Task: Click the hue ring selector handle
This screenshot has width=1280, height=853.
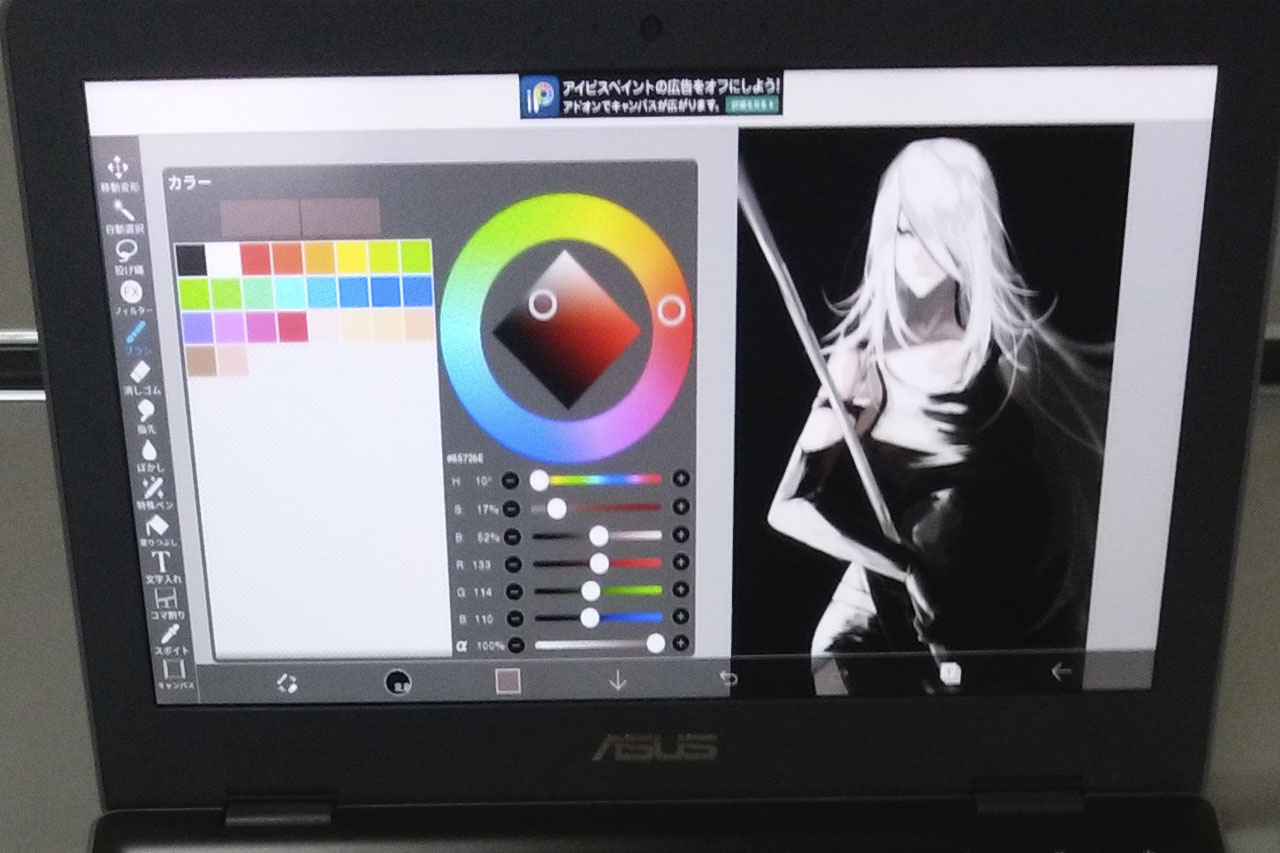Action: point(671,310)
